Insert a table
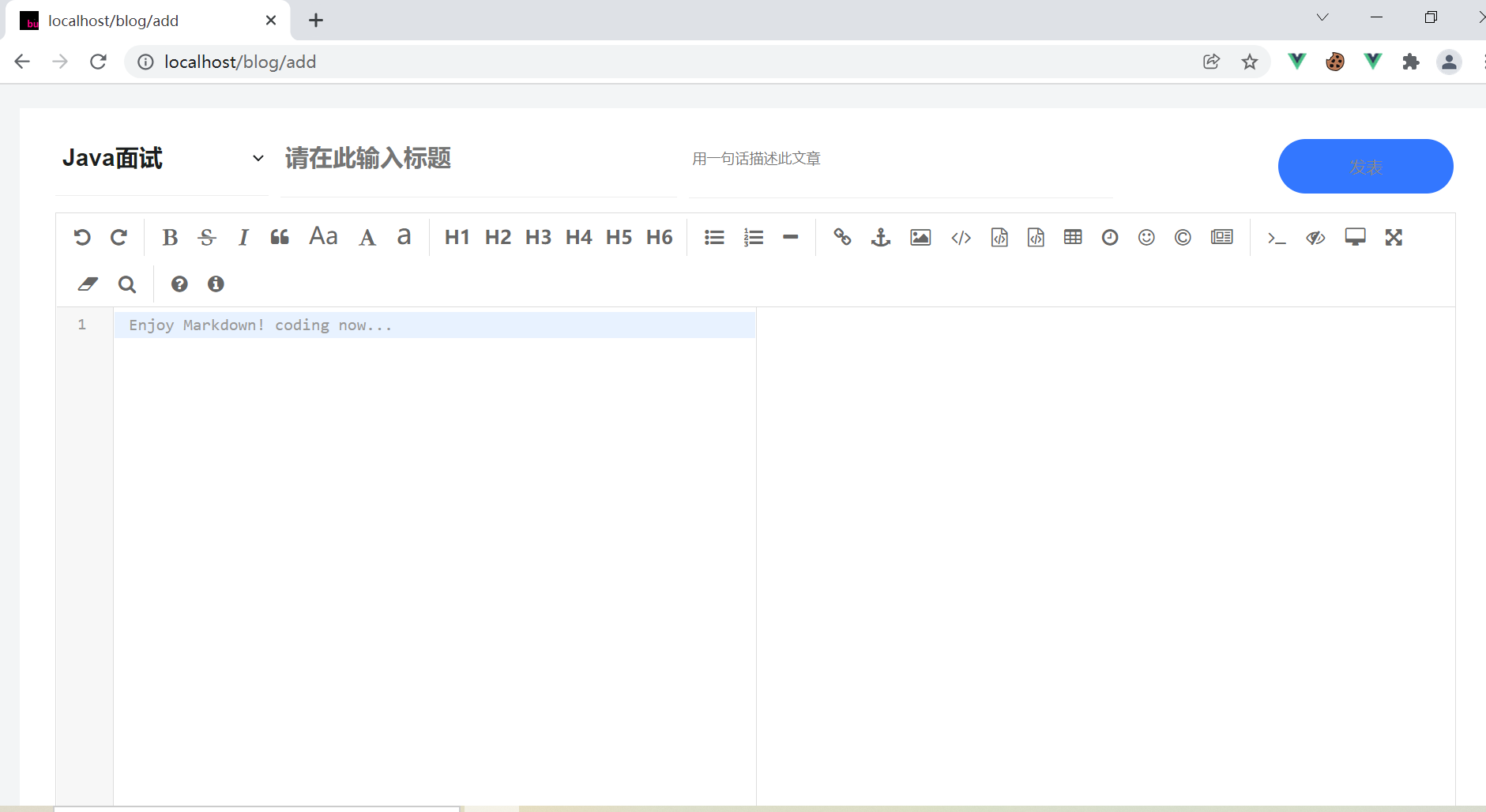Screen dimensions: 1486x812 point(1072,237)
